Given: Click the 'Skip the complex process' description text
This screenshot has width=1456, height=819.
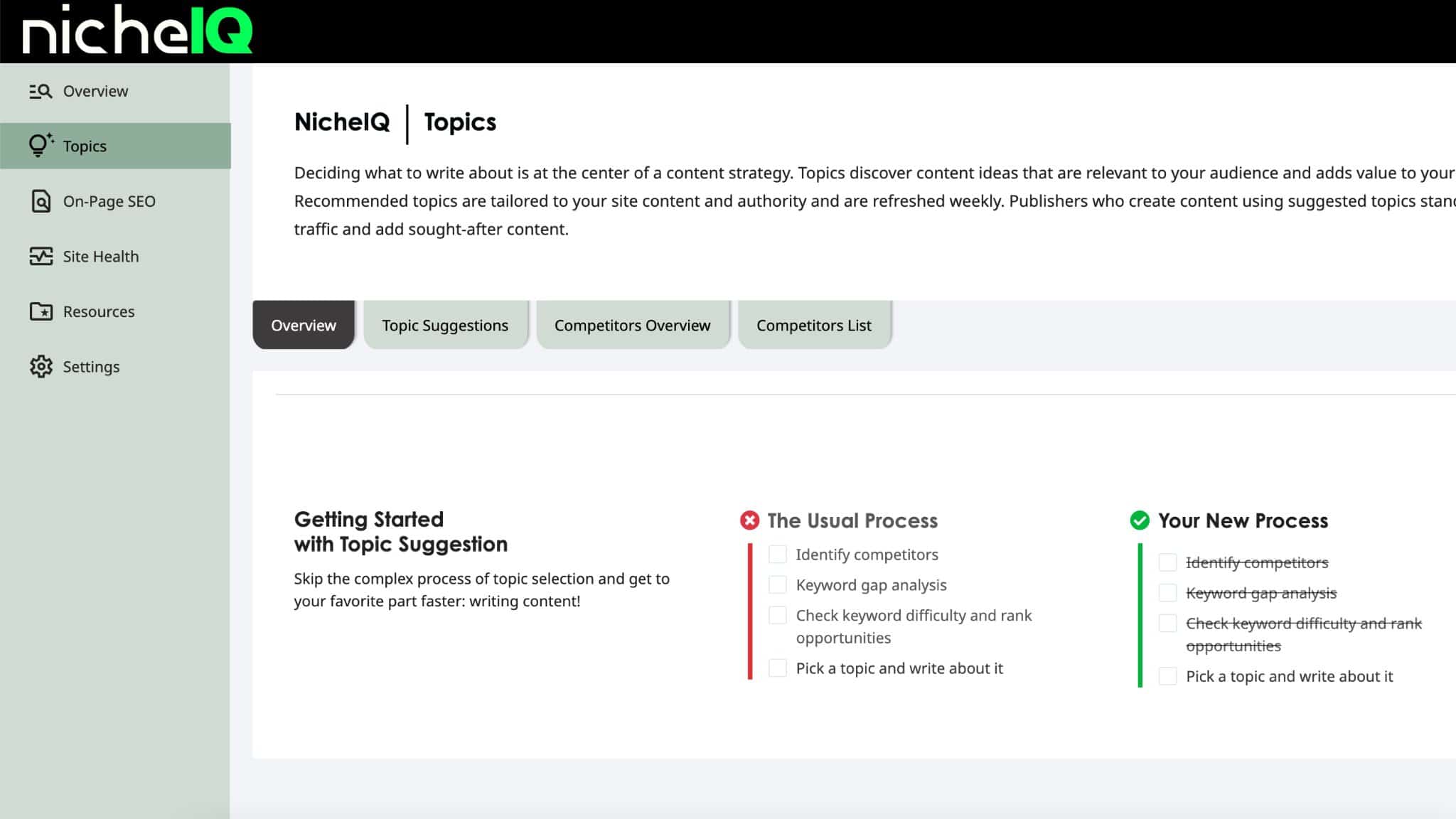Looking at the screenshot, I should tap(482, 589).
